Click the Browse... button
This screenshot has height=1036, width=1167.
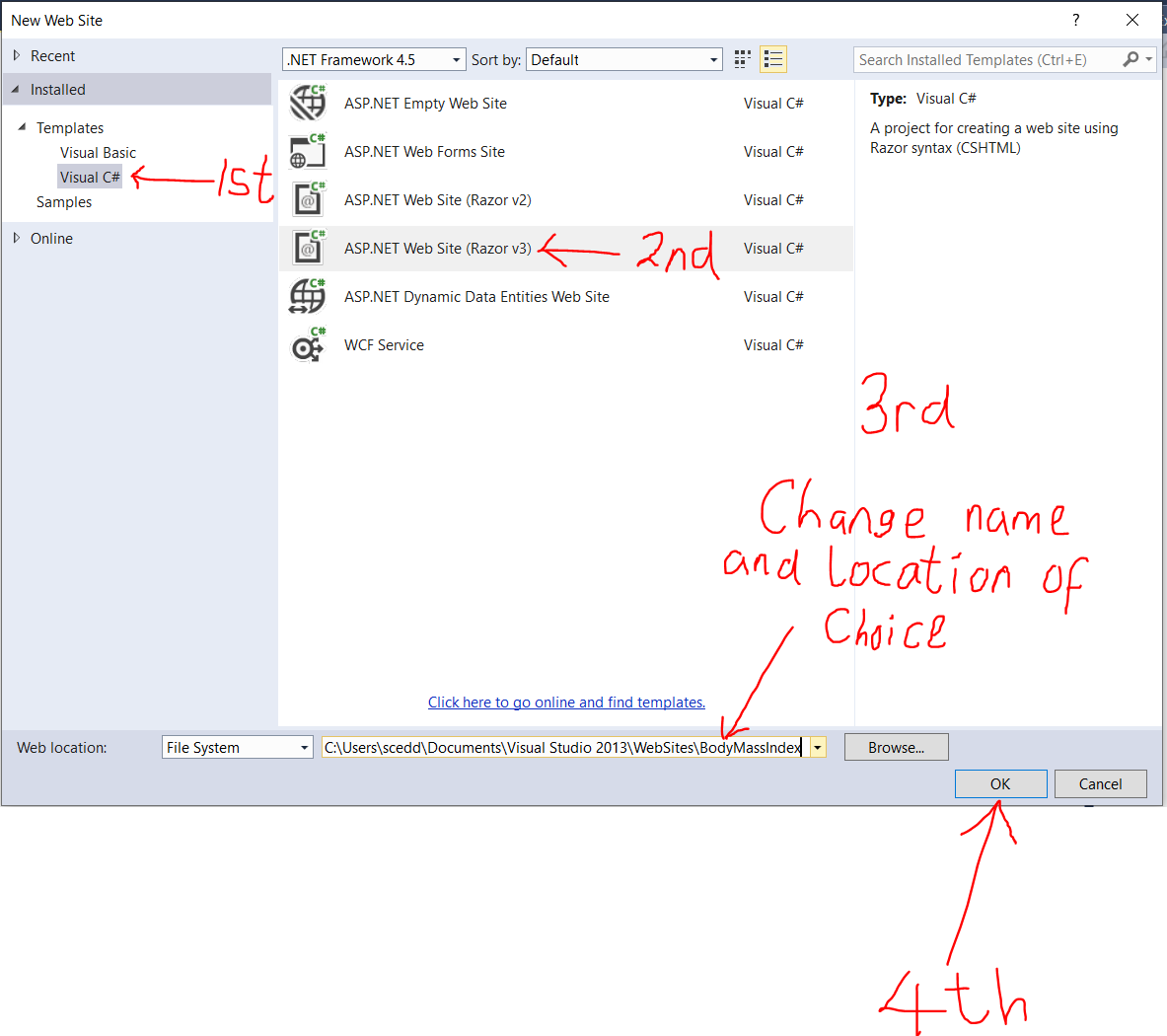(896, 747)
